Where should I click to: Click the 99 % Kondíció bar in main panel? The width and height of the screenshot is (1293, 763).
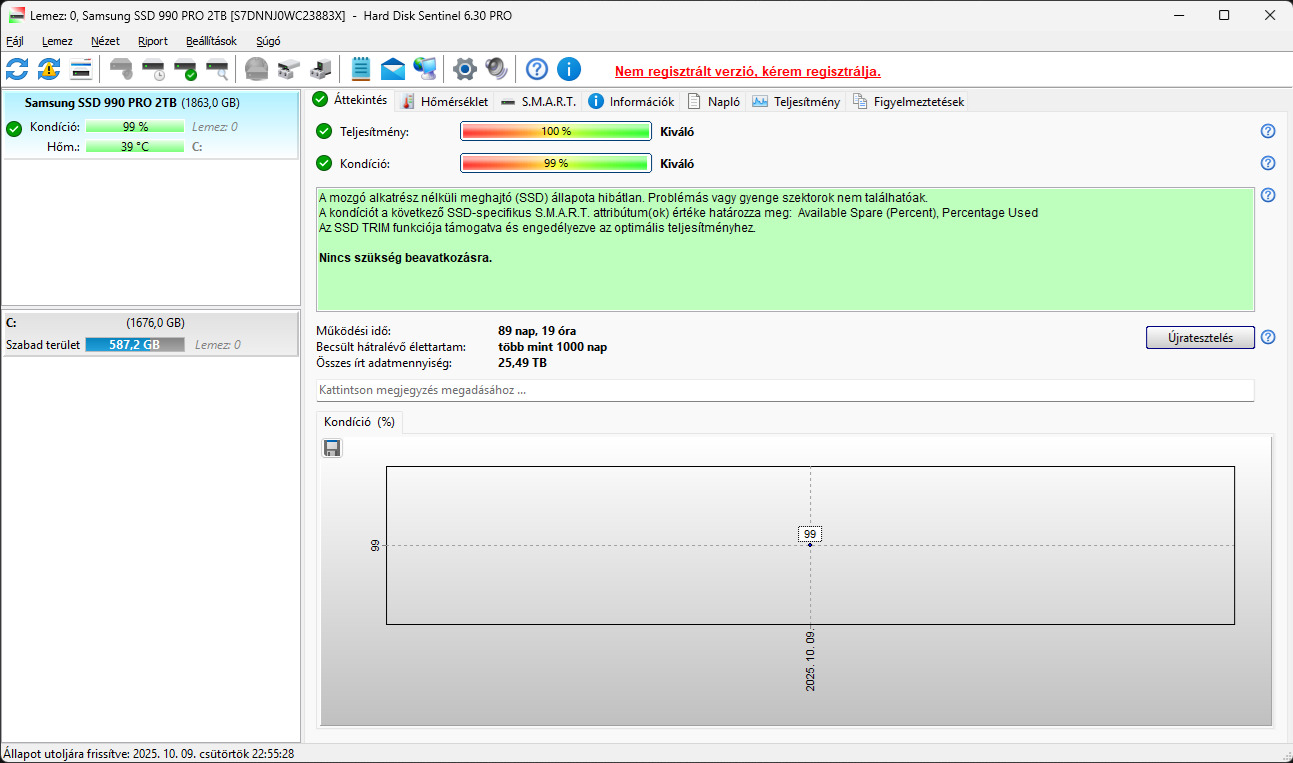point(556,163)
